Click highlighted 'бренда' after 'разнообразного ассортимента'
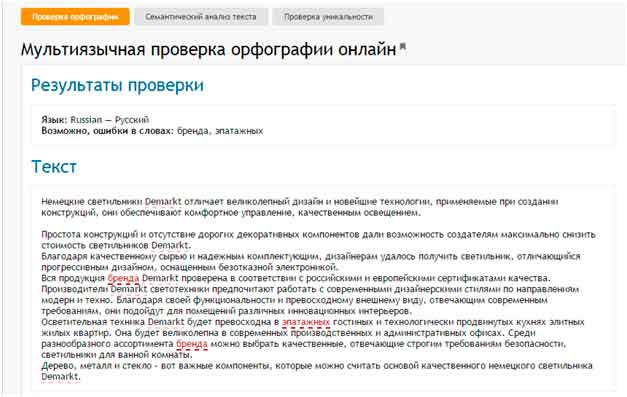 [192, 344]
